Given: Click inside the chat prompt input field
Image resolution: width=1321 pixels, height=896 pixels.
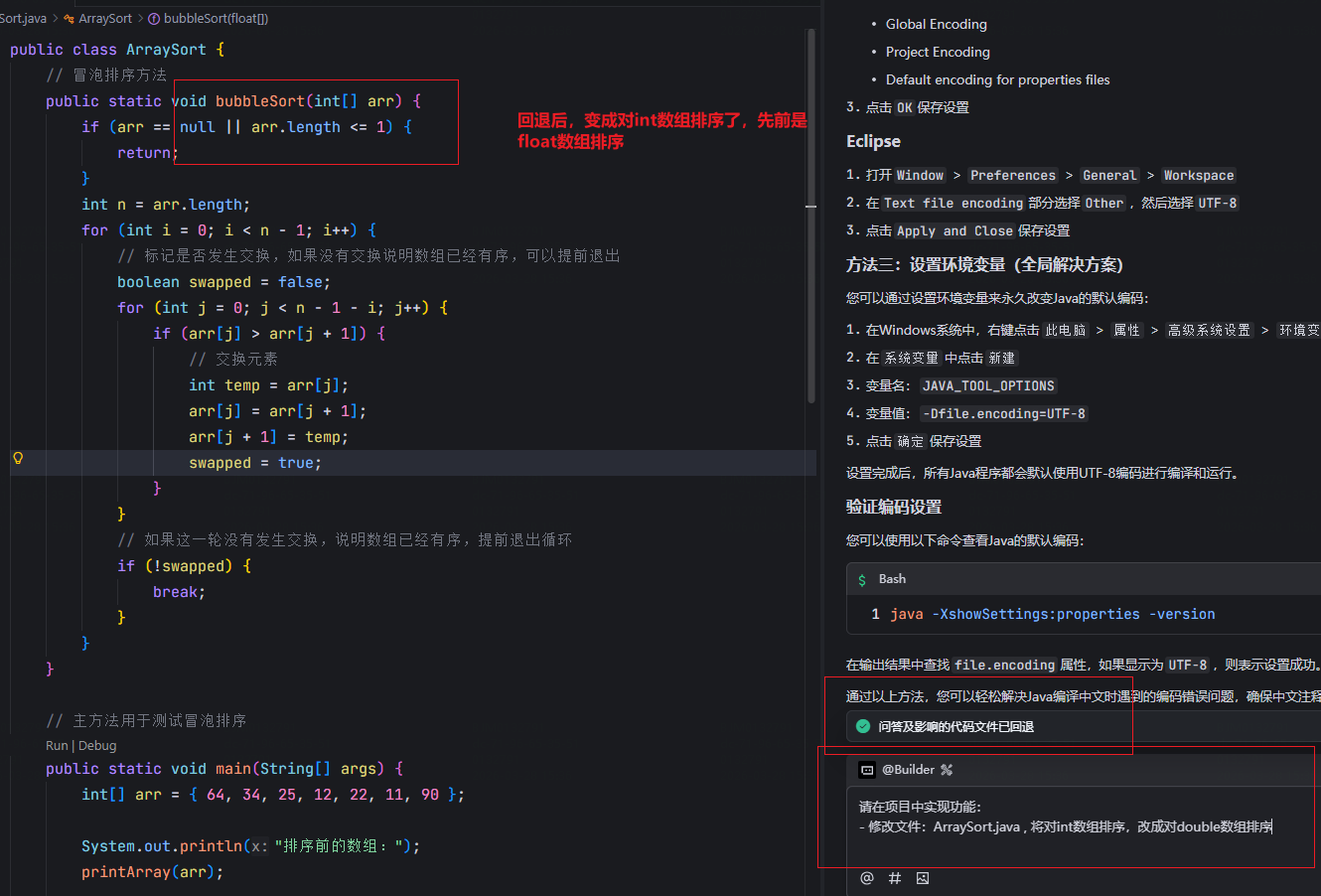Looking at the screenshot, I should click(x=1083, y=824).
